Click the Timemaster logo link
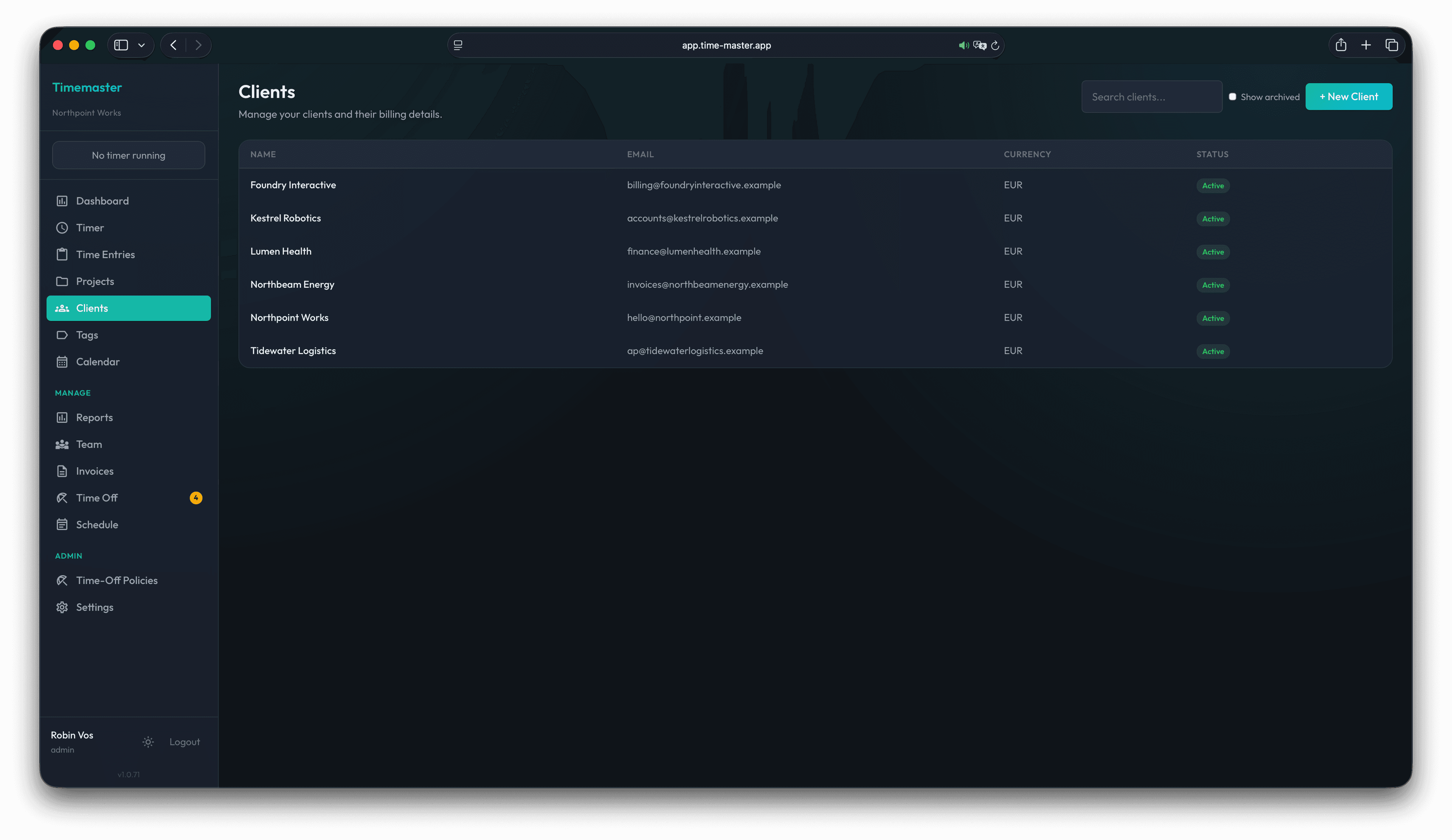Screen dimensions: 1452x840 (87, 88)
